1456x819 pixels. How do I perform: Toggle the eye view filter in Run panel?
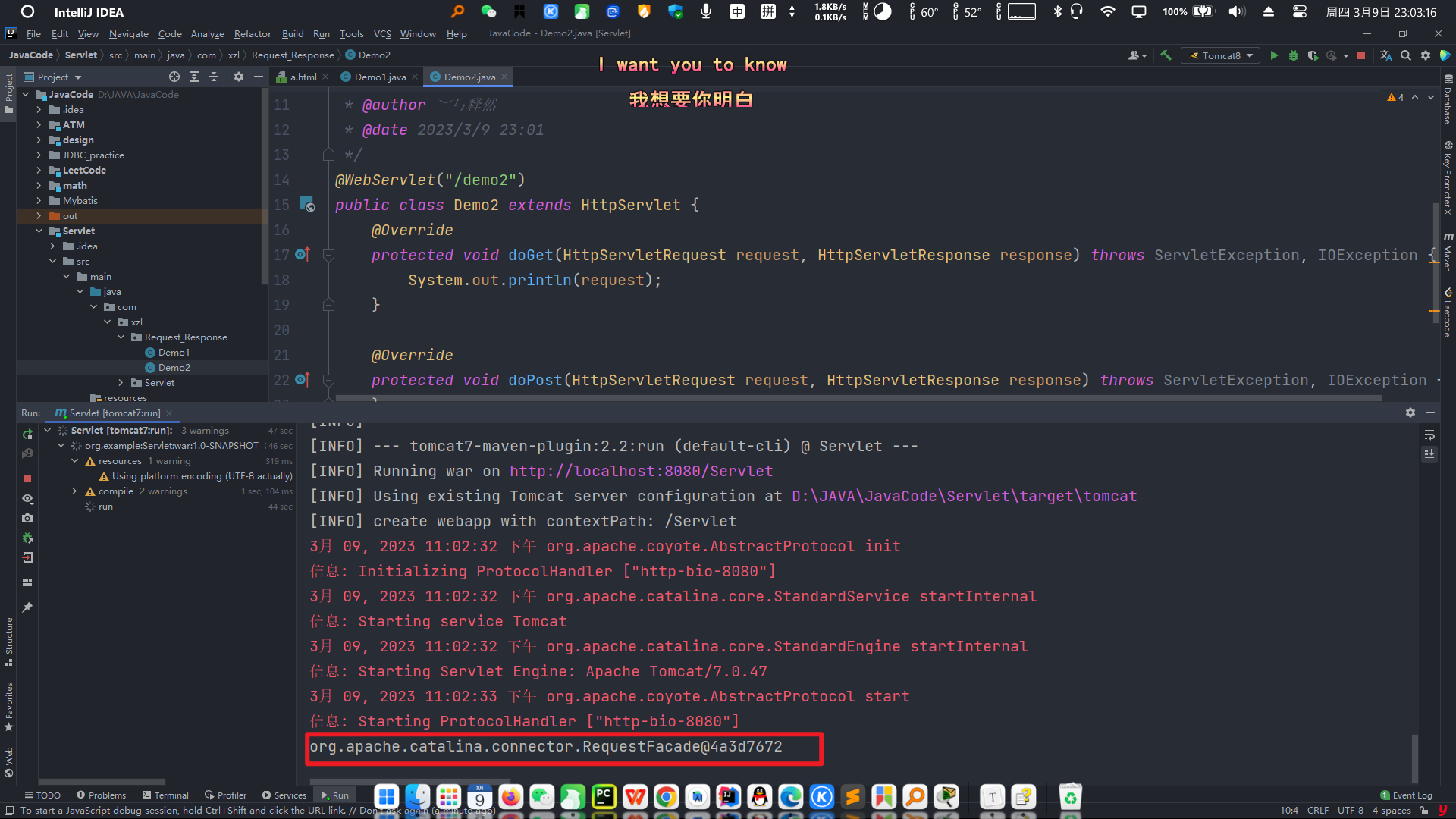click(27, 498)
